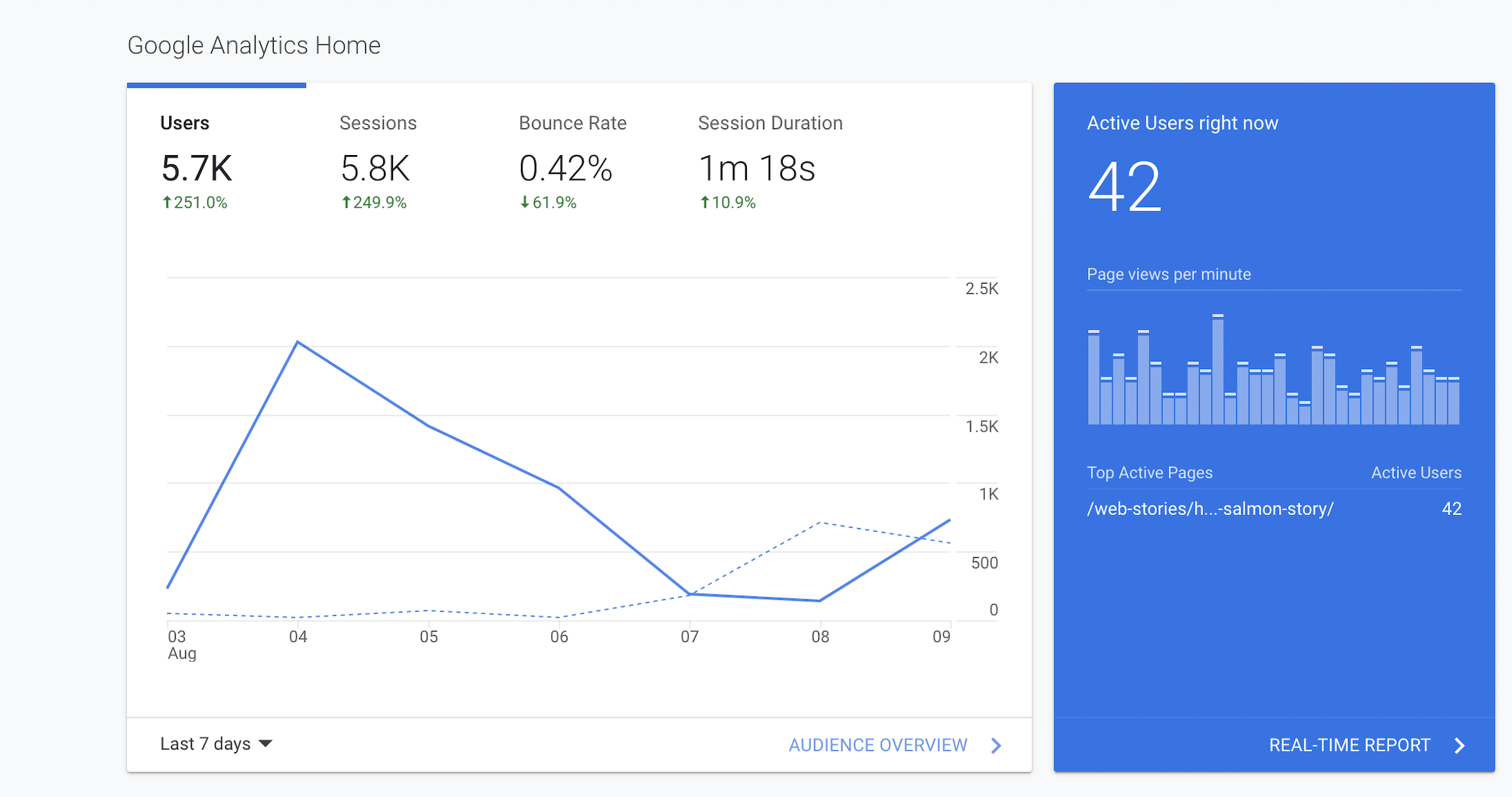Viewport: 1512px width, 797px height.
Task: Click the 04 data point peak on chart
Action: pyautogui.click(x=298, y=342)
